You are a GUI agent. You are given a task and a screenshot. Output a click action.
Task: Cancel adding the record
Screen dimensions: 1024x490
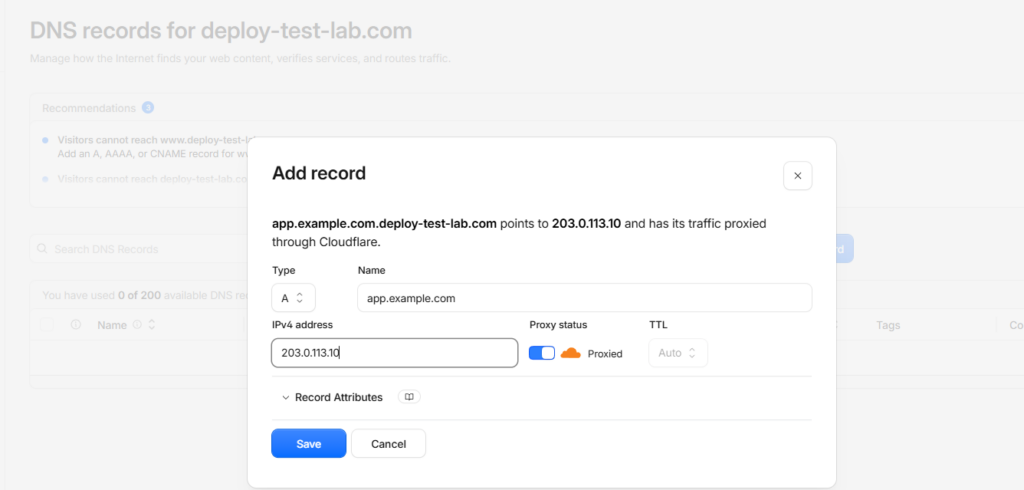(389, 444)
